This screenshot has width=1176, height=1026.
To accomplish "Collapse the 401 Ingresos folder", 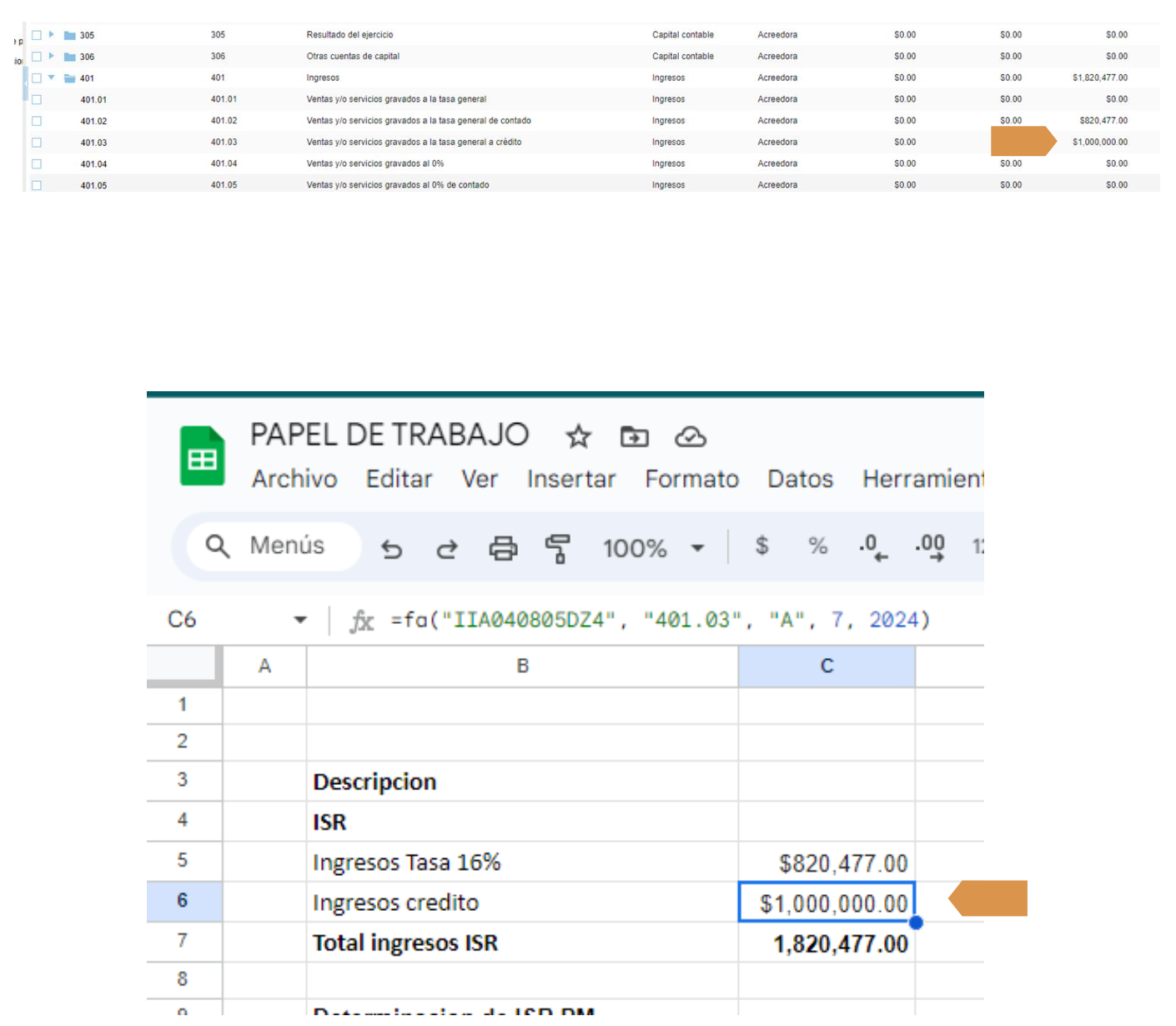I will pos(52,78).
